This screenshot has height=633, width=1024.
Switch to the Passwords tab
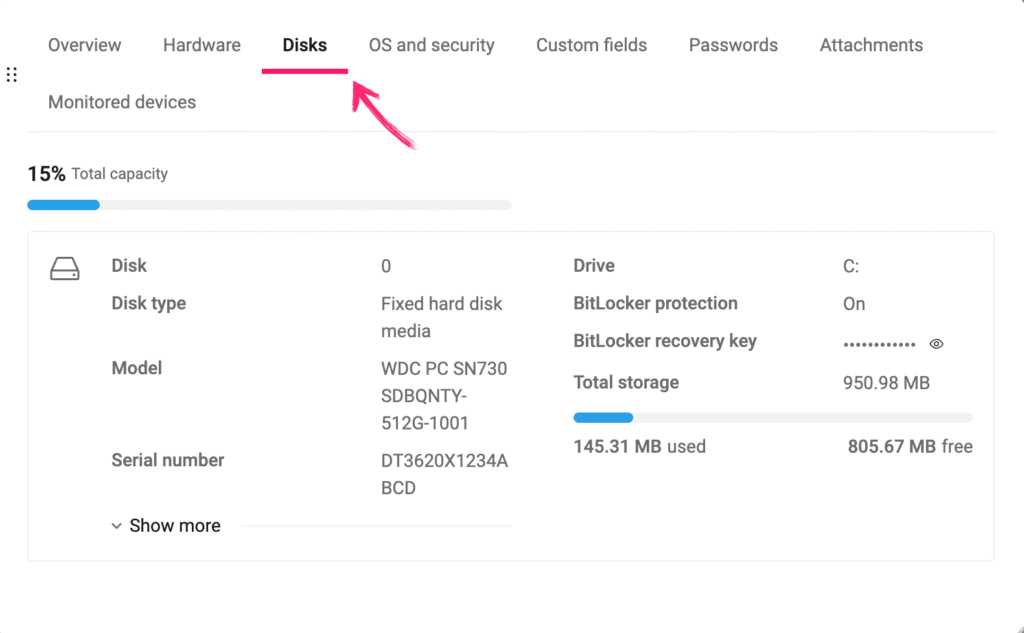(x=733, y=45)
